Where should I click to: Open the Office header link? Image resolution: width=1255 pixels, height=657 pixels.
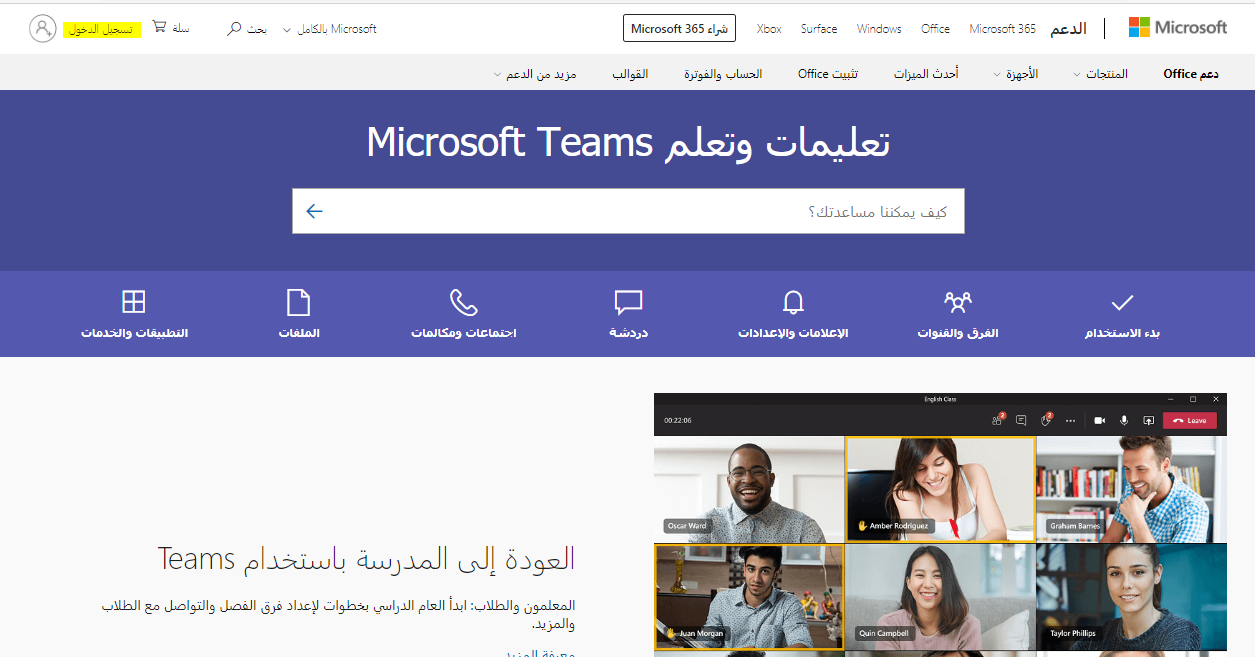pyautogui.click(x=935, y=29)
